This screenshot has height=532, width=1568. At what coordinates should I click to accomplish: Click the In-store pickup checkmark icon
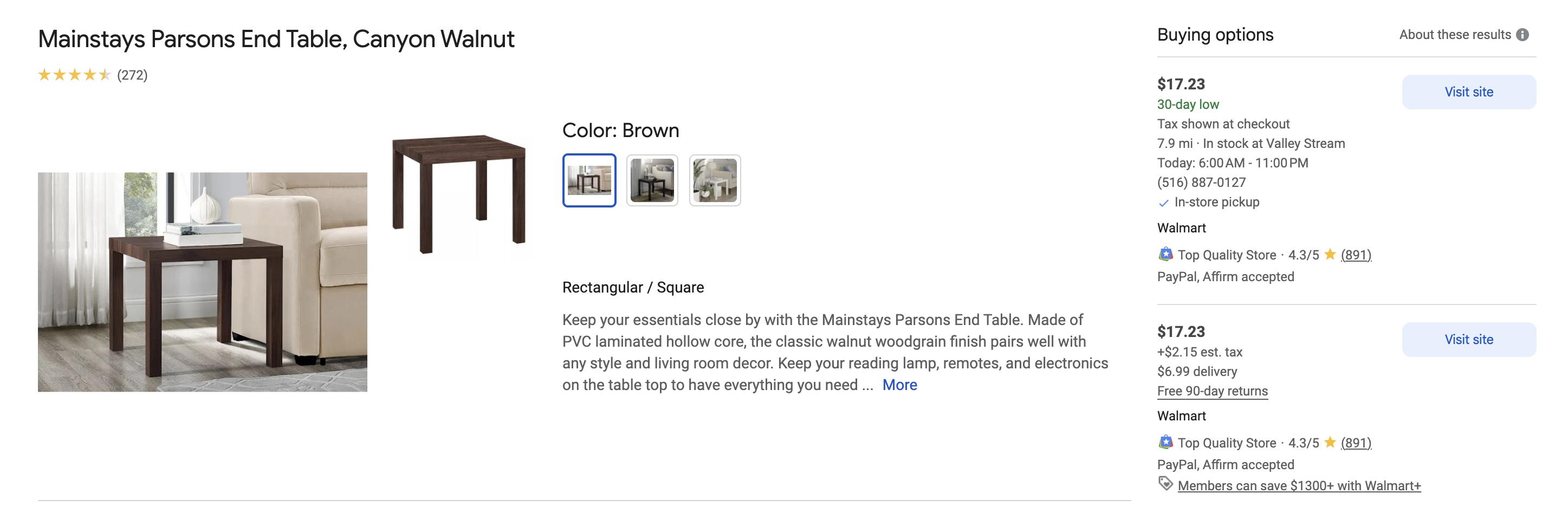(1163, 203)
